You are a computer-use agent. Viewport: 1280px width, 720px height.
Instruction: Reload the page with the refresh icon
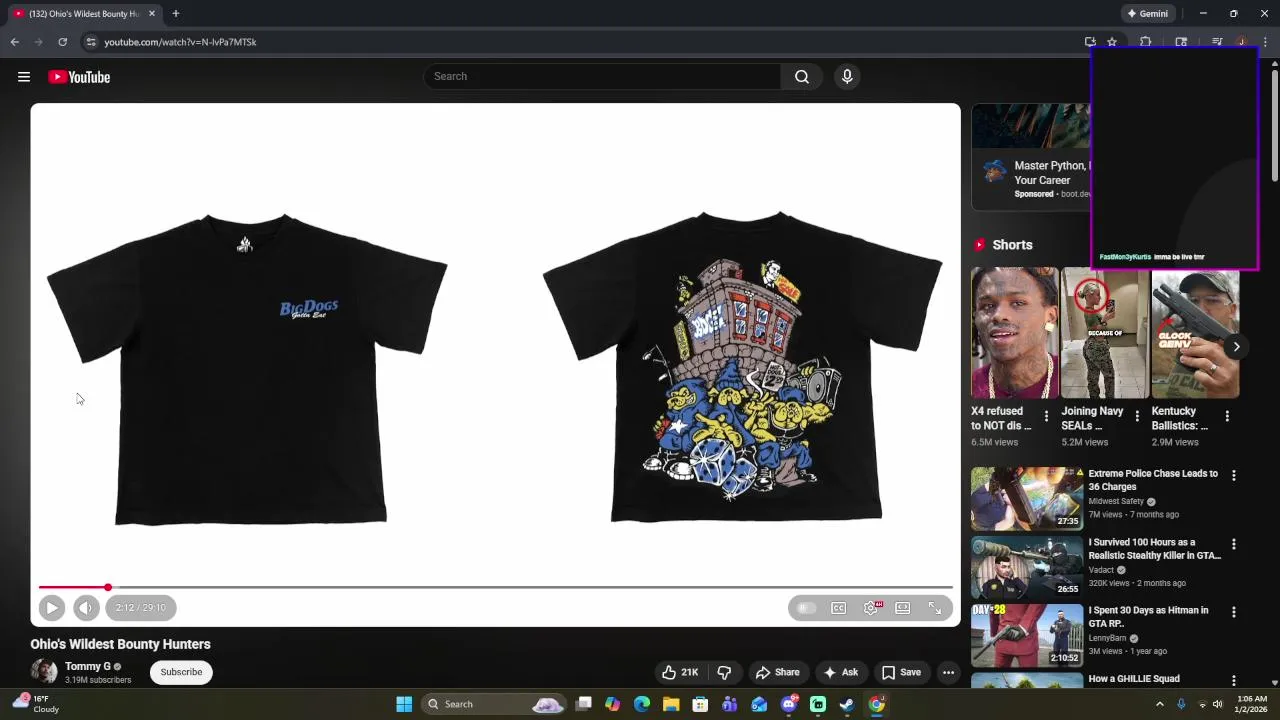click(x=62, y=42)
